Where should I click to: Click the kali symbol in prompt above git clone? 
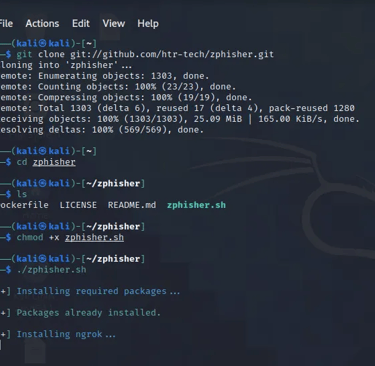tap(42, 44)
